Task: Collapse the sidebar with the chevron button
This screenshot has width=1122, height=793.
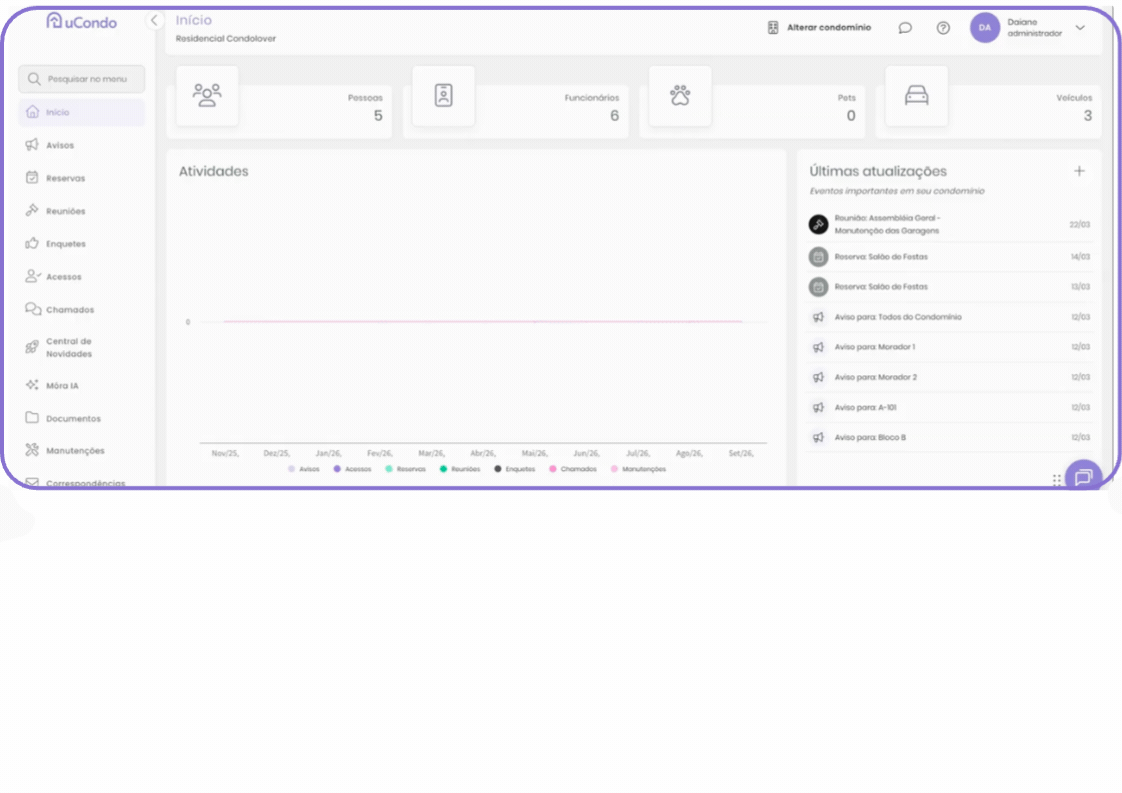Action: (154, 20)
